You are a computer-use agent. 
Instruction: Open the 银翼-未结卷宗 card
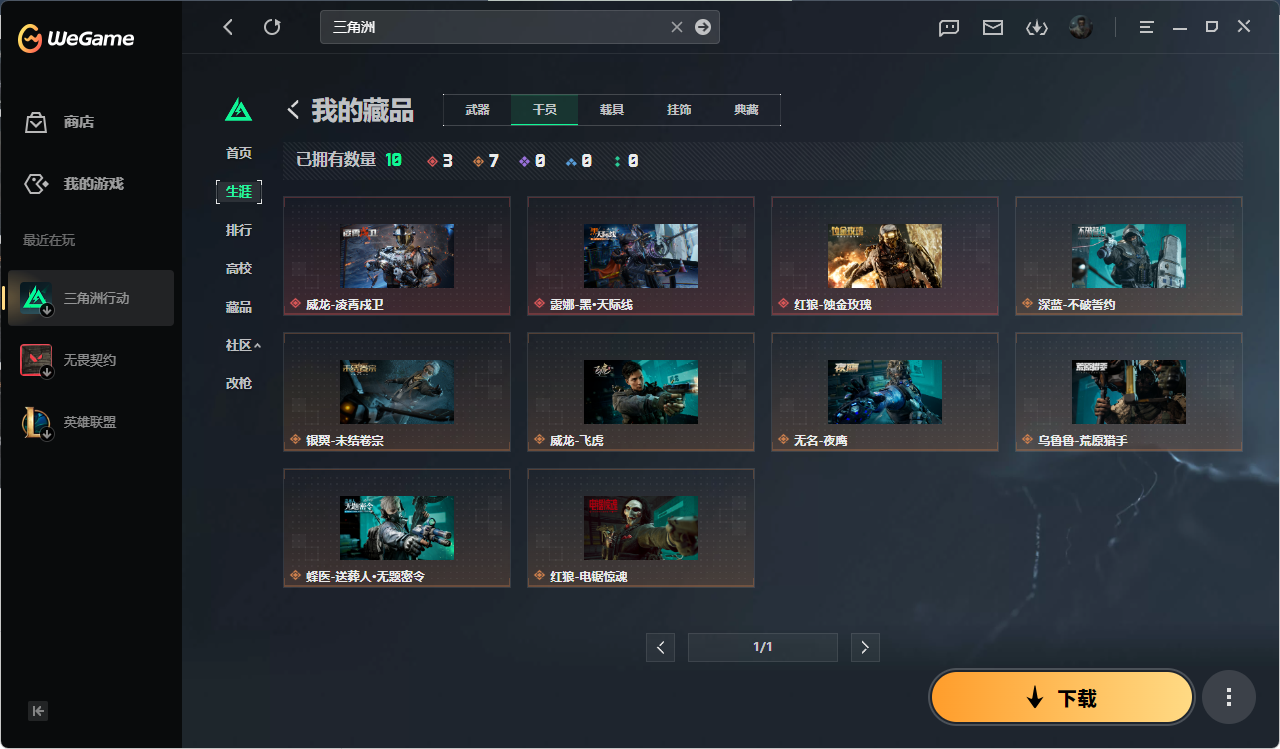click(x=397, y=391)
